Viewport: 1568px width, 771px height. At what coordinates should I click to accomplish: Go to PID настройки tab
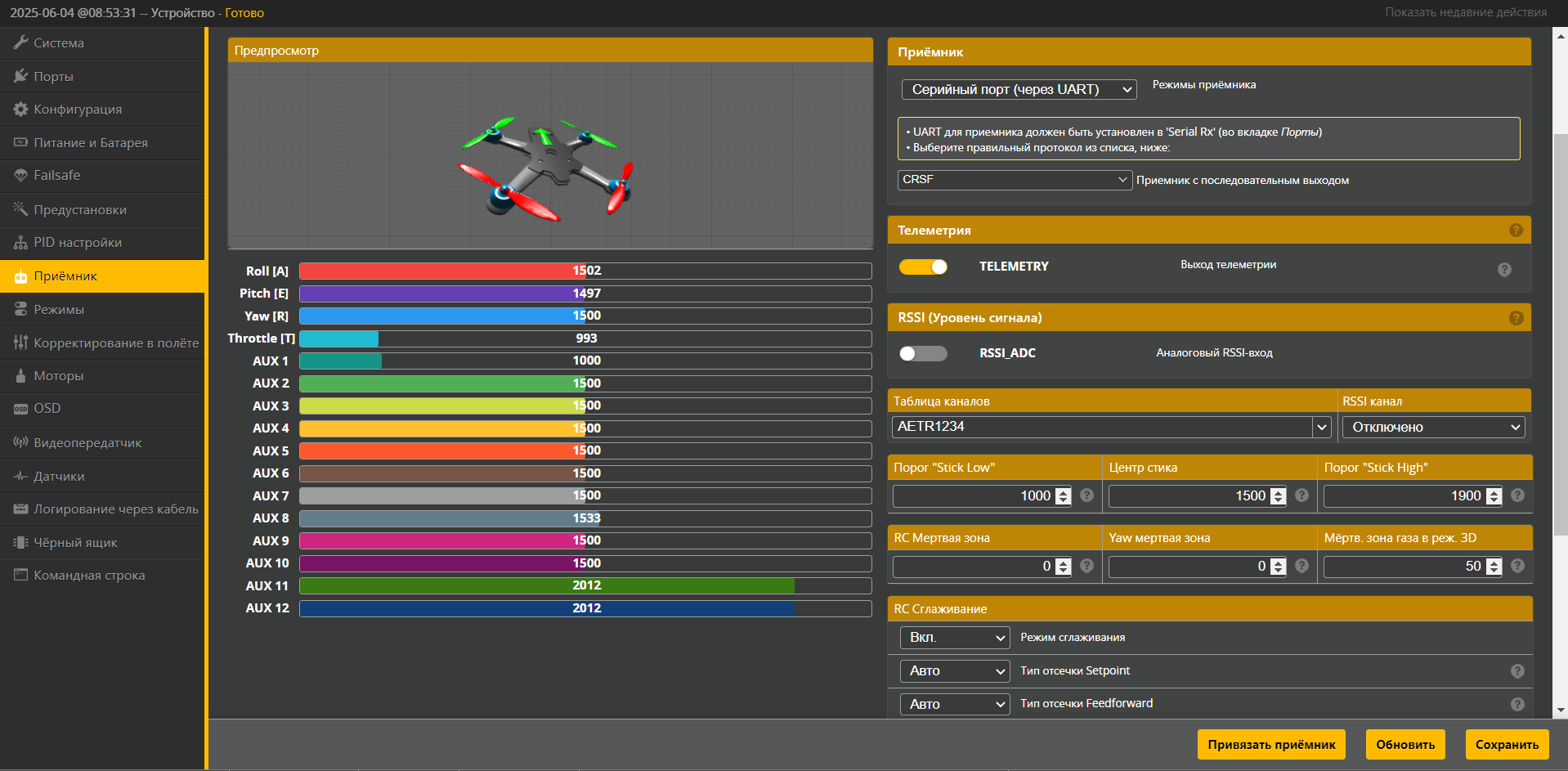point(78,243)
